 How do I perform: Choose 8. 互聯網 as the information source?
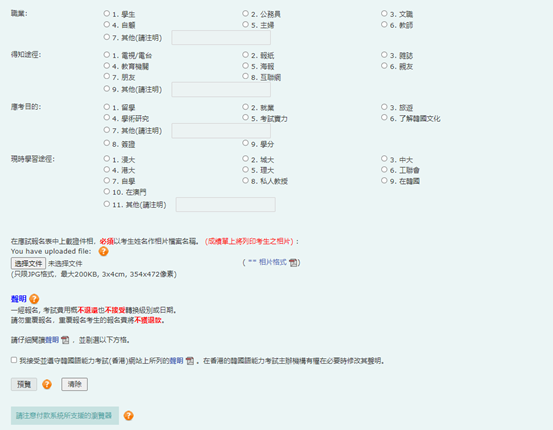point(245,76)
